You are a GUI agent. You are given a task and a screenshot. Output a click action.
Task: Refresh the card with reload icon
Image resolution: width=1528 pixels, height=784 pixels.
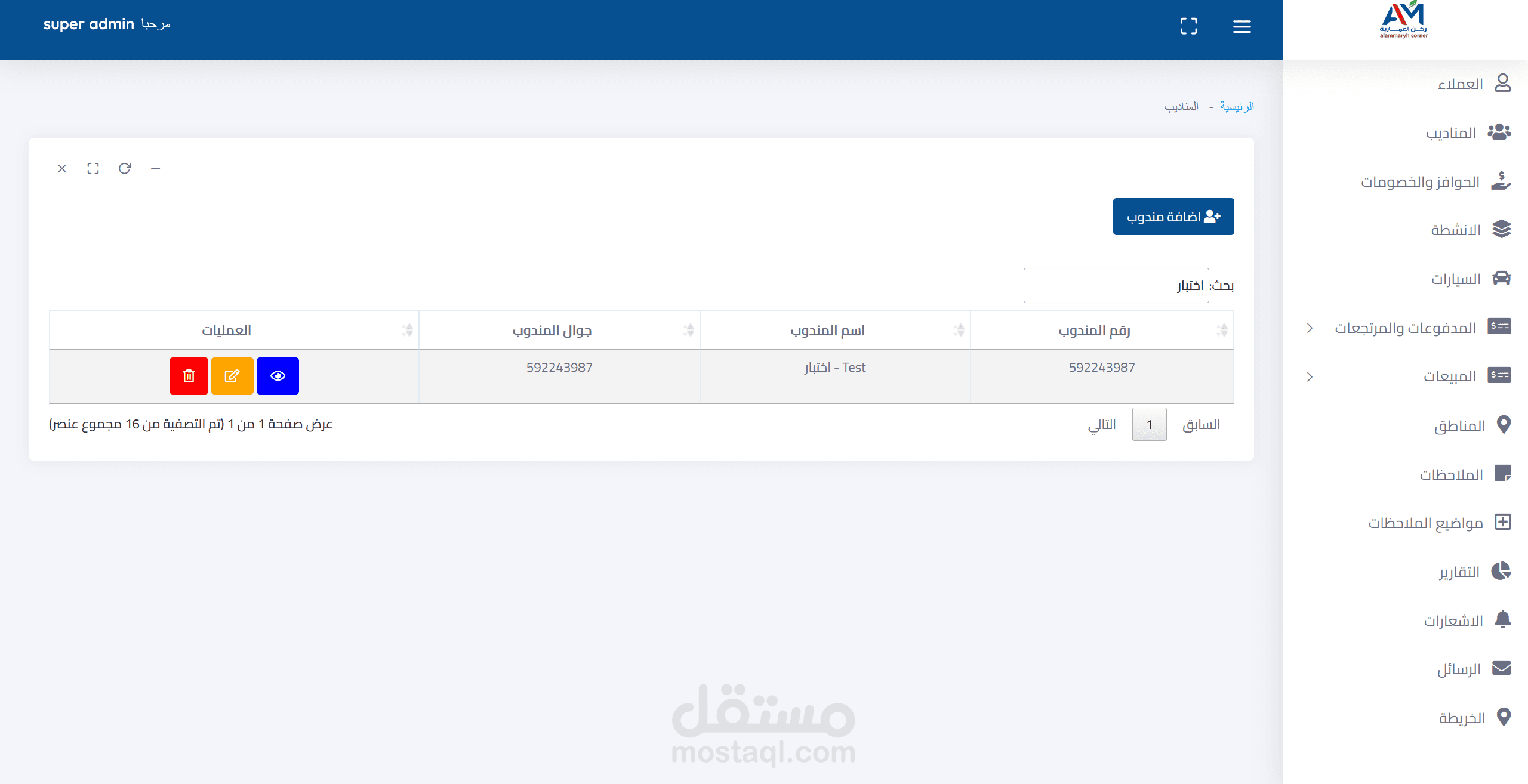point(124,168)
